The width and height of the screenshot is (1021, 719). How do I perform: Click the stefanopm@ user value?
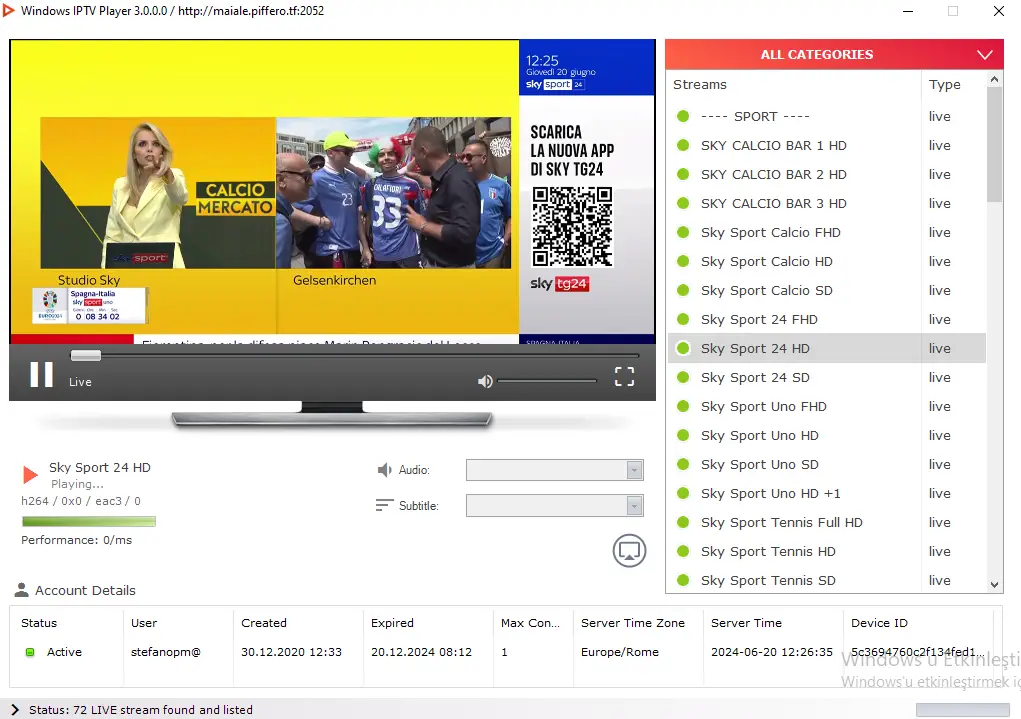coord(165,652)
